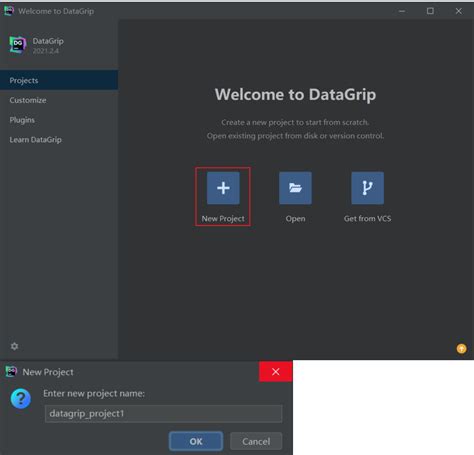The image size is (474, 455).
Task: Click the Get from VCS label
Action: (367, 219)
